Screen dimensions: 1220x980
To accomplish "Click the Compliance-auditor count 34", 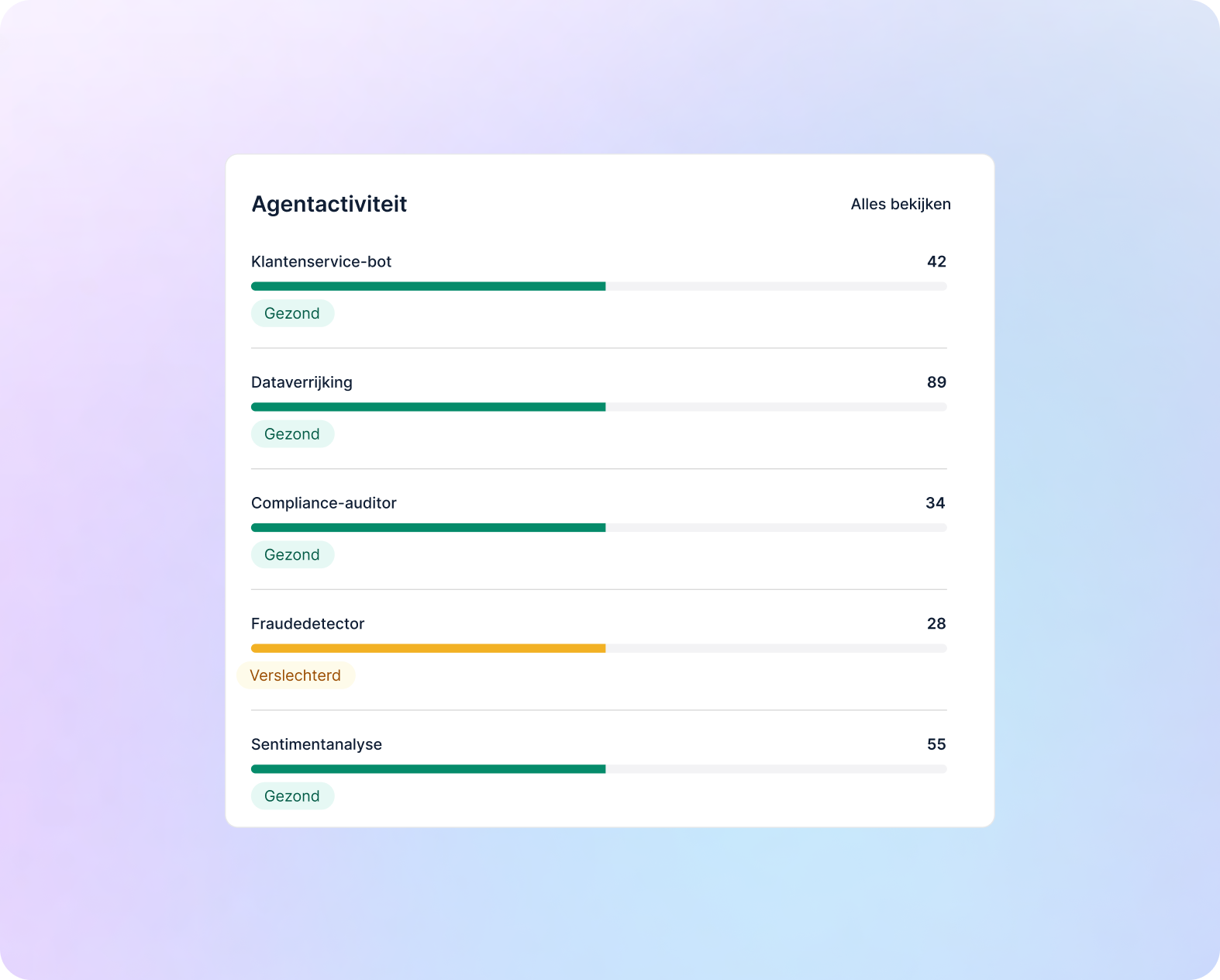I will pos(936,503).
